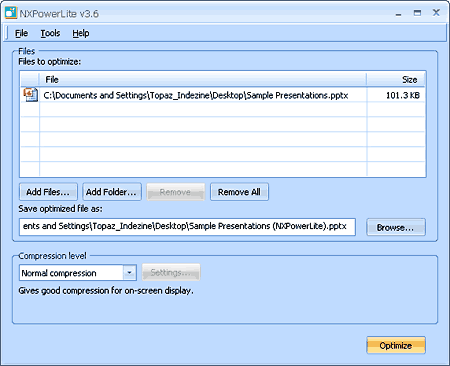Open the File menu
This screenshot has height=366, width=450.
pos(21,33)
